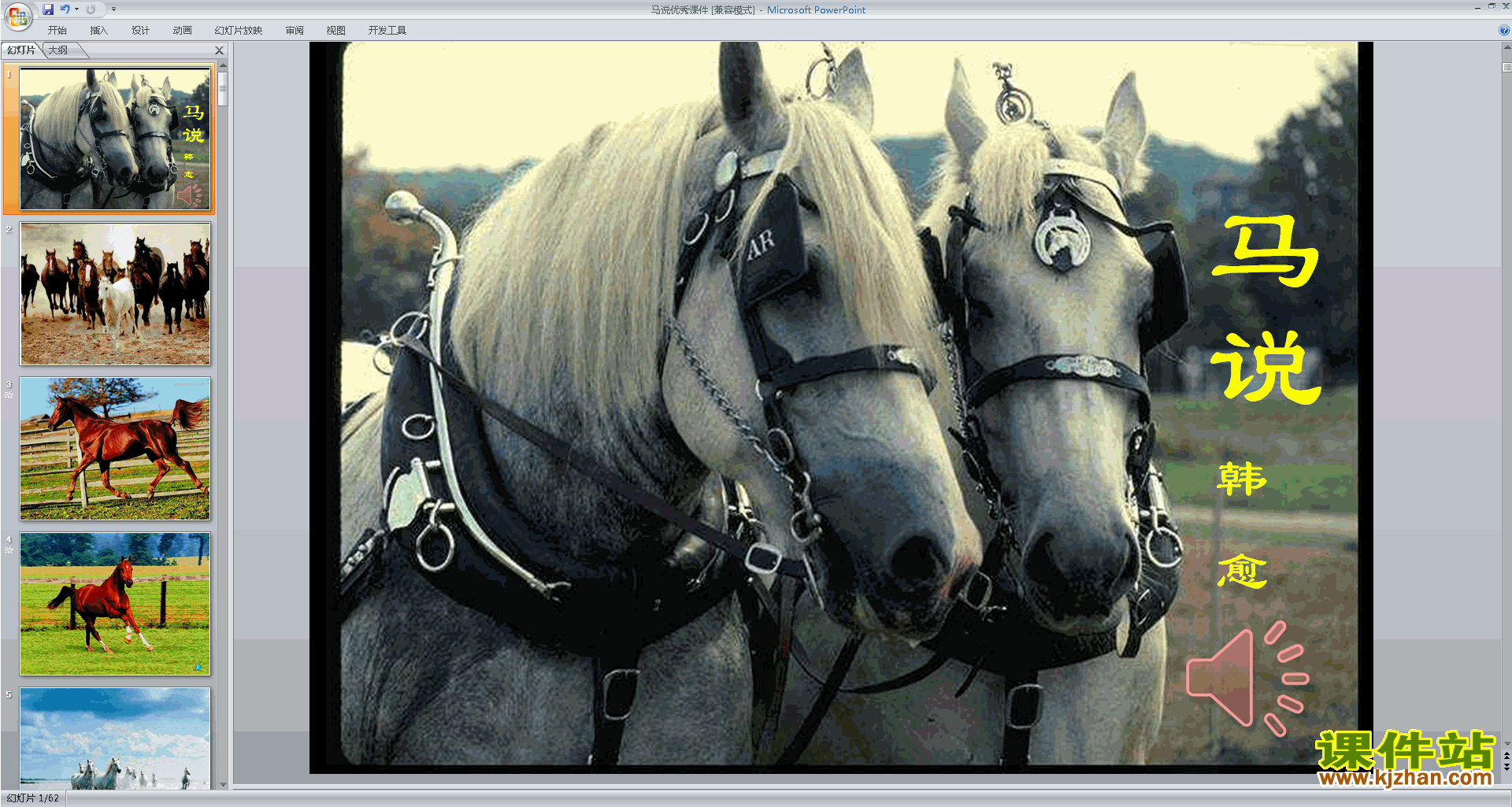Open the 开始 ribbon tab
1512x807 pixels.
pos(57,31)
